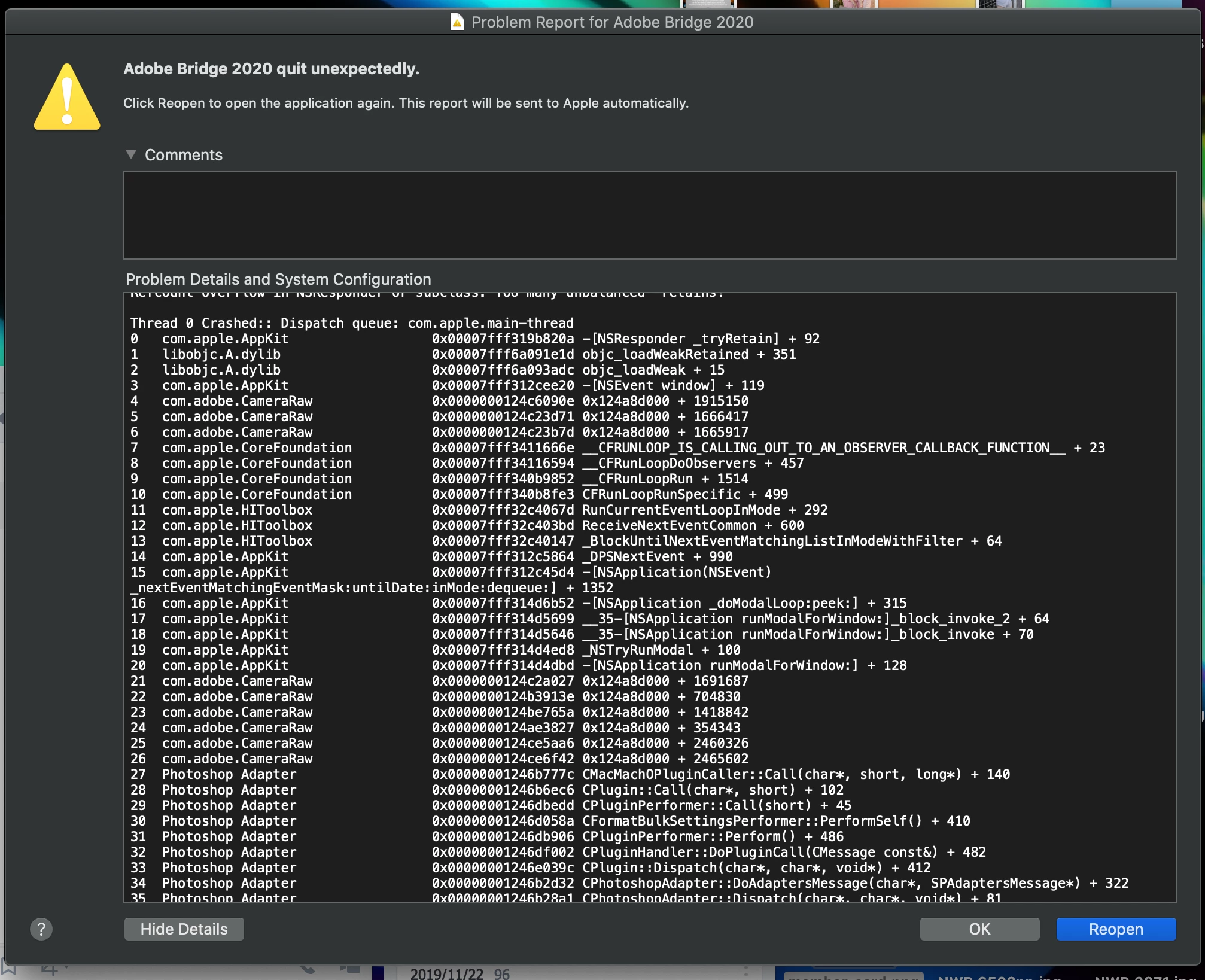Click the 'CFormatBulkSettingsPerformer::PerformSelf()' frame line

click(776, 821)
